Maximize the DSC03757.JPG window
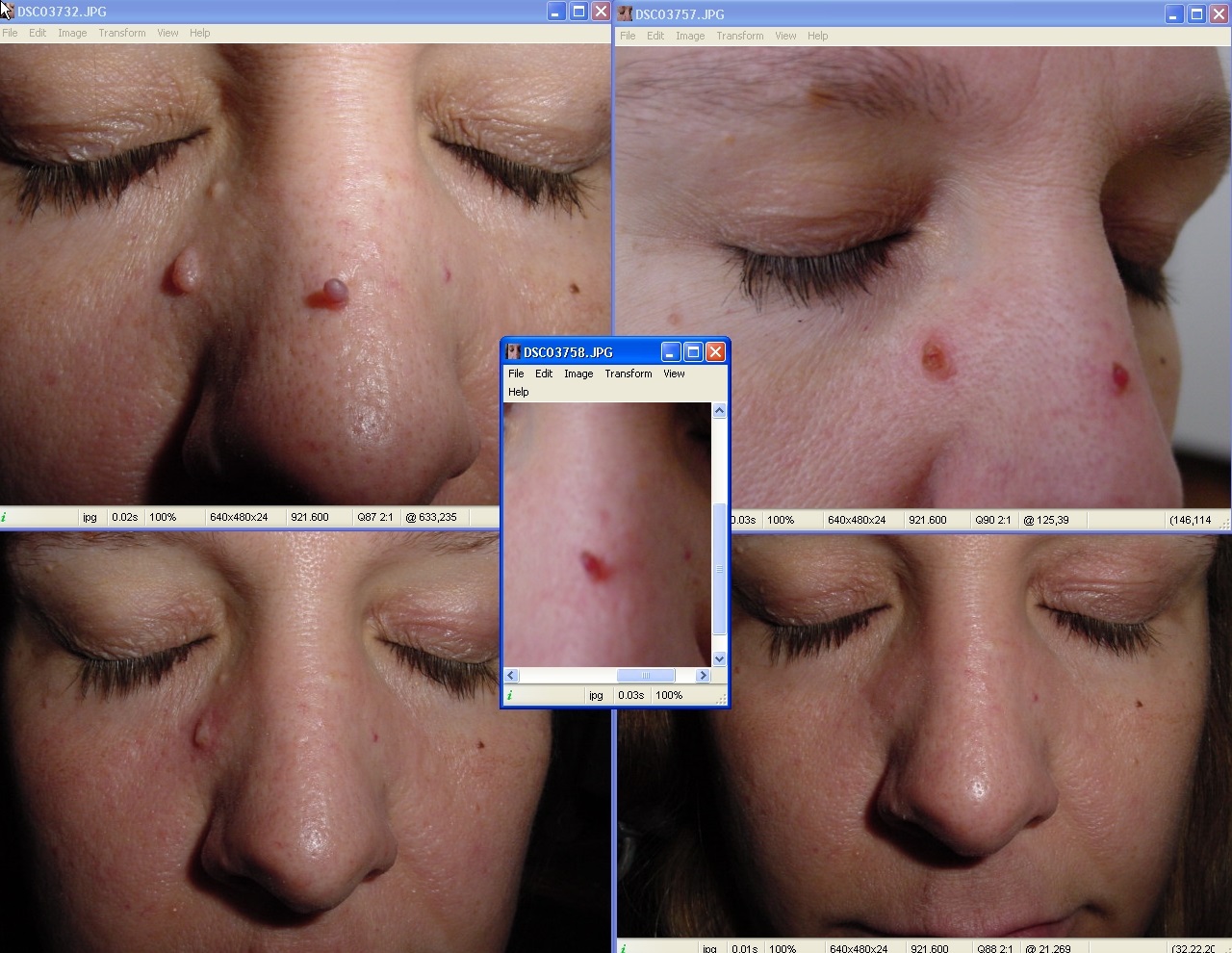Screen dimensions: 1232x953 1196,14
